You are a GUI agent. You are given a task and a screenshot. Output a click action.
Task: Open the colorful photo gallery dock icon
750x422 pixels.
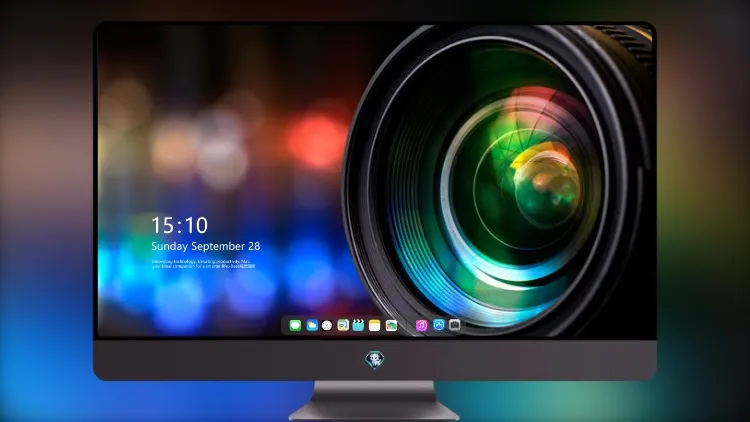[x=391, y=325]
